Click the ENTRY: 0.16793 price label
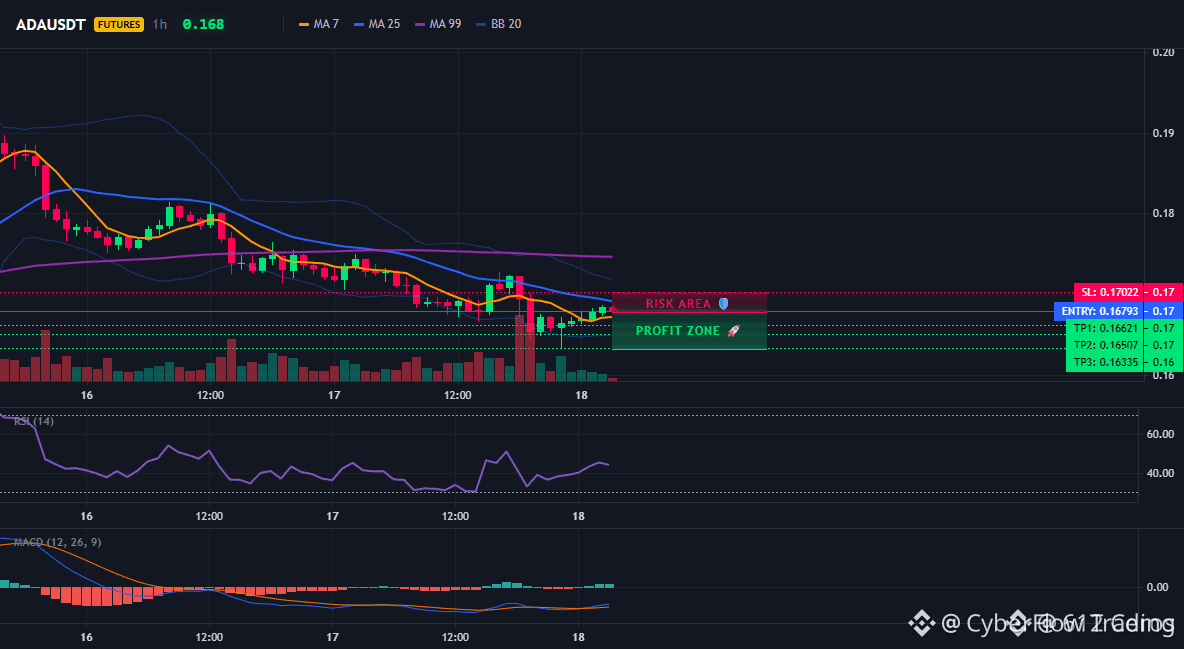1184x649 pixels. point(1099,311)
